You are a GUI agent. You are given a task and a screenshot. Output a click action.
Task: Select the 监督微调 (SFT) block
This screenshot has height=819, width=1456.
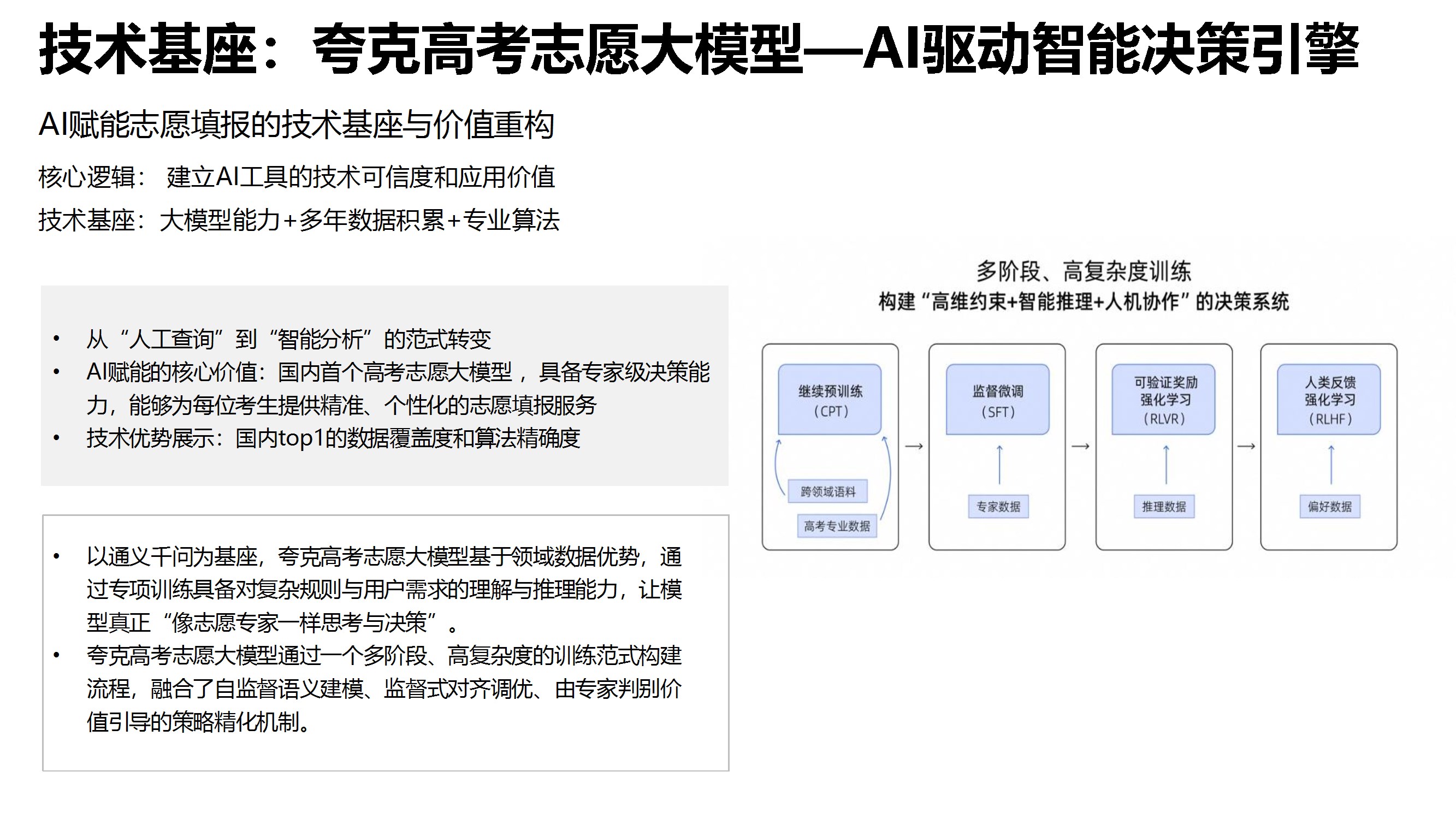coord(998,400)
